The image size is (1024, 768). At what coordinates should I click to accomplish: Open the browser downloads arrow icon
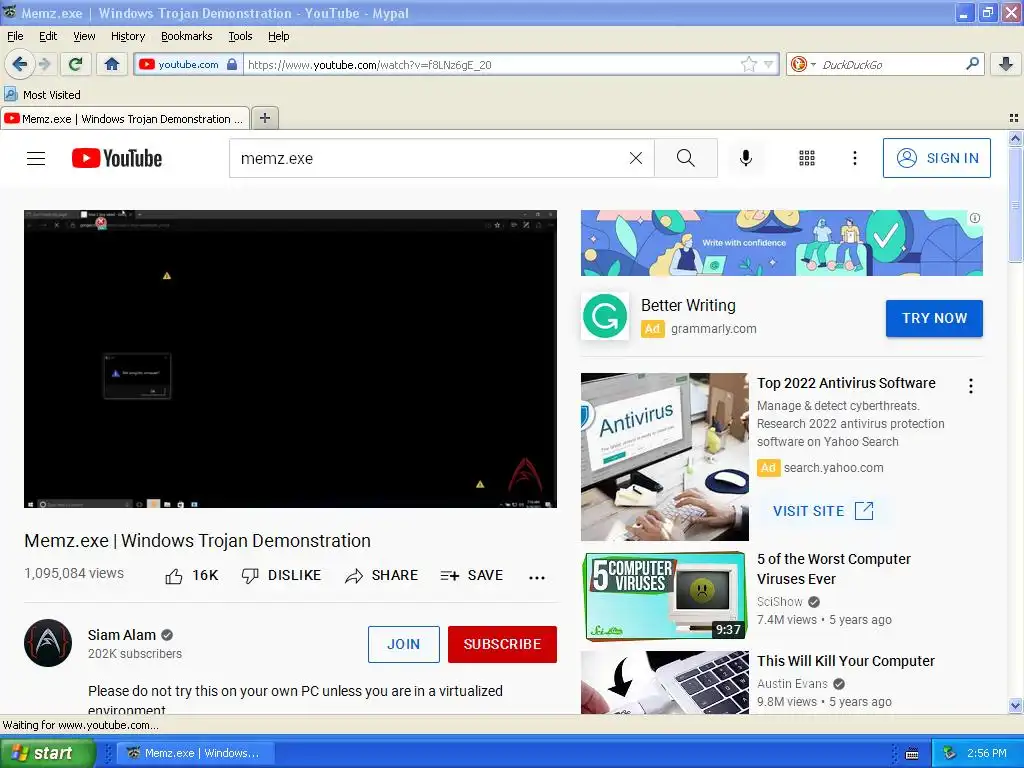click(x=1006, y=64)
